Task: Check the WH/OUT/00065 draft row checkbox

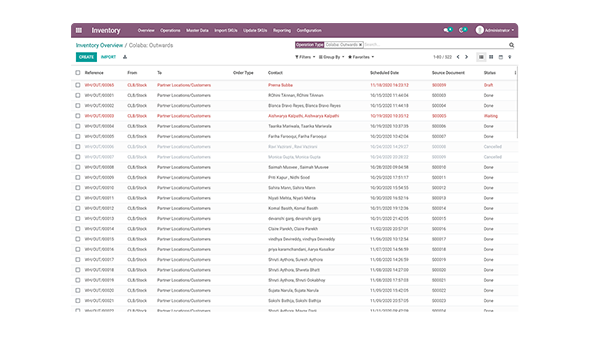Action: click(78, 85)
